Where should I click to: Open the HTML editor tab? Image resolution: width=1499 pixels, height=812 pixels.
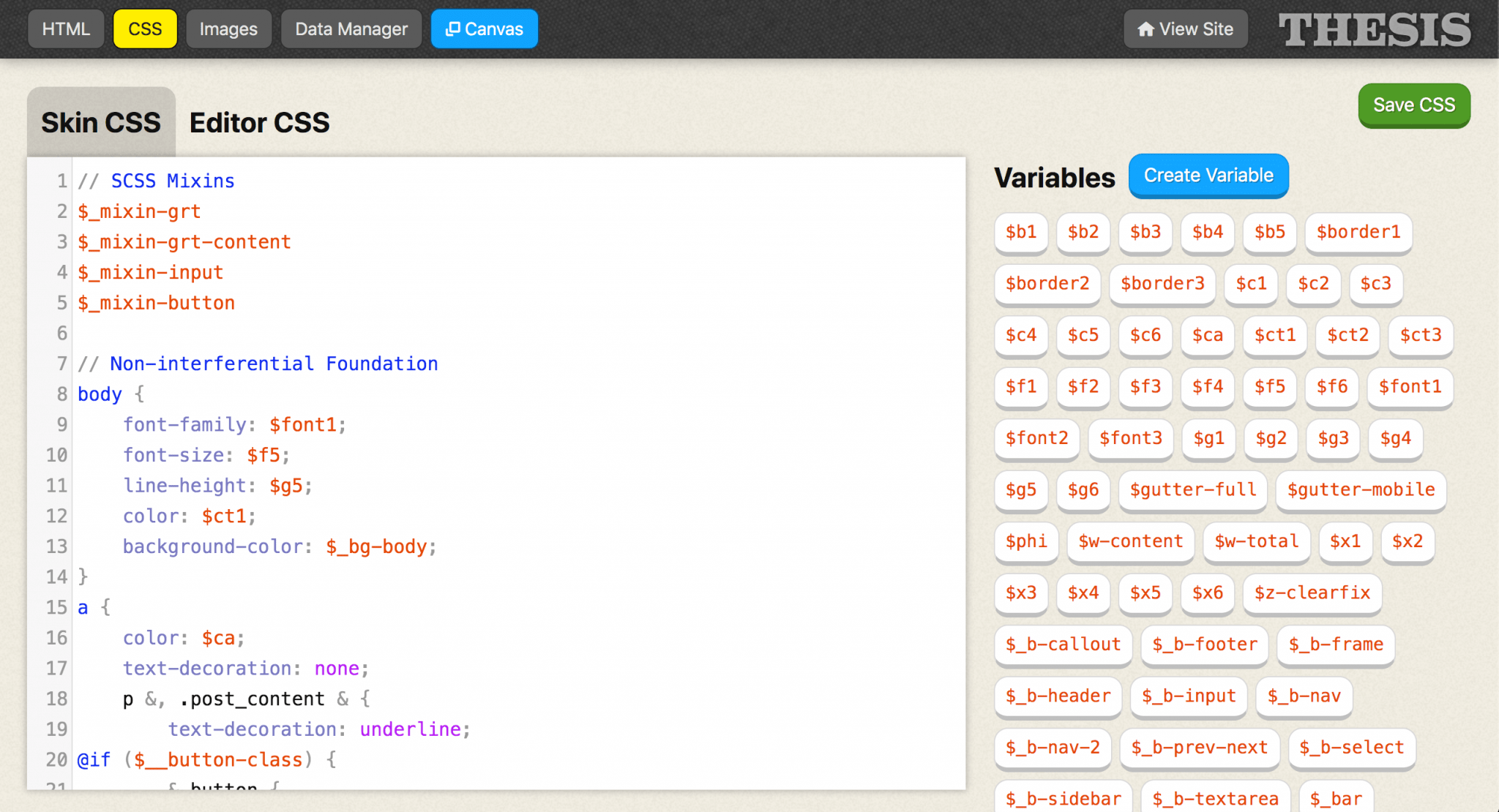66,29
